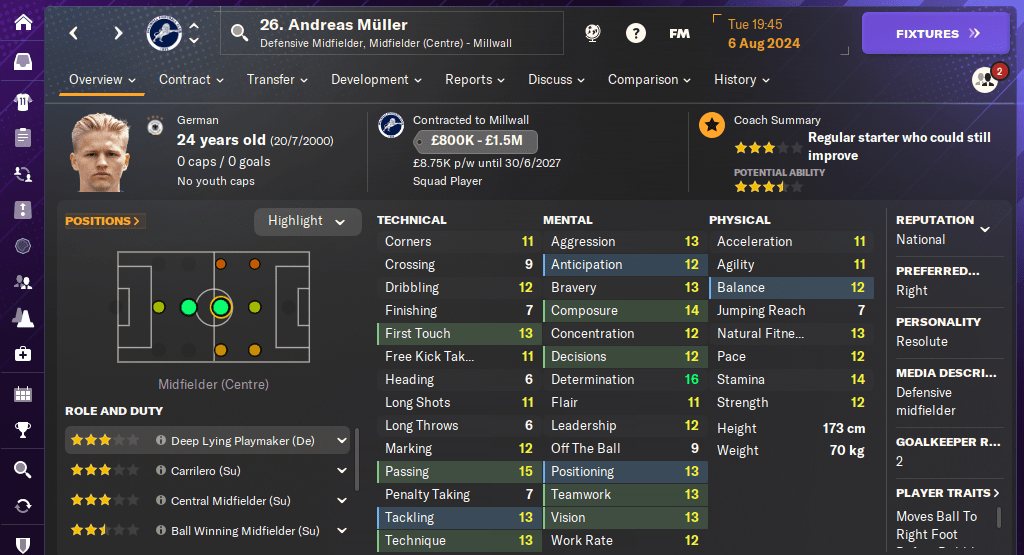The image size is (1024, 555).
Task: Click the info icon beside Carrilero (Su)
Action: [x=161, y=471]
